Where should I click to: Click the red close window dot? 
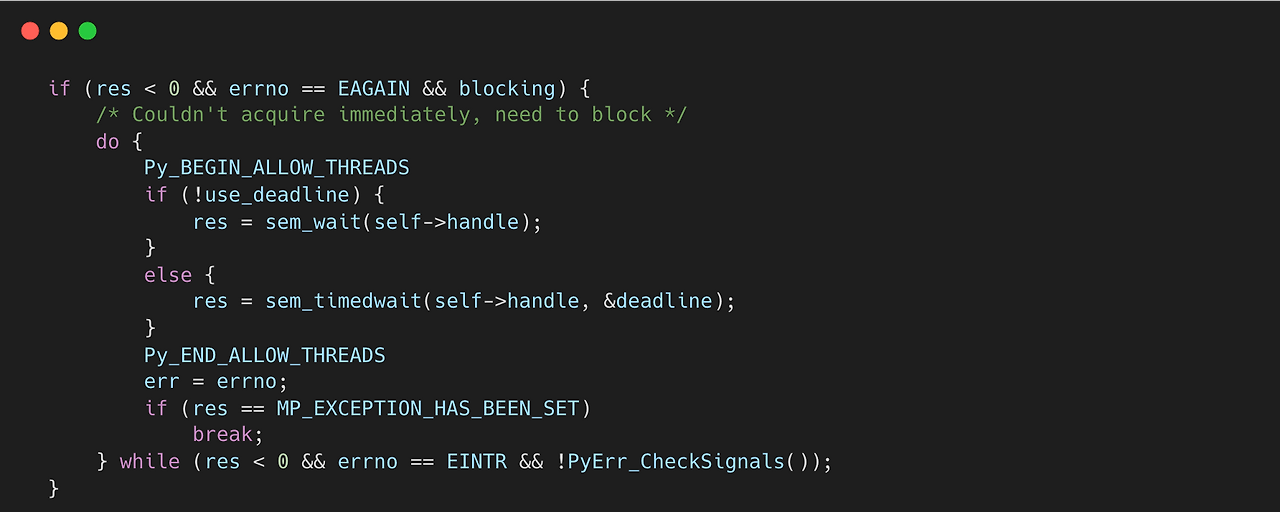tap(30, 31)
